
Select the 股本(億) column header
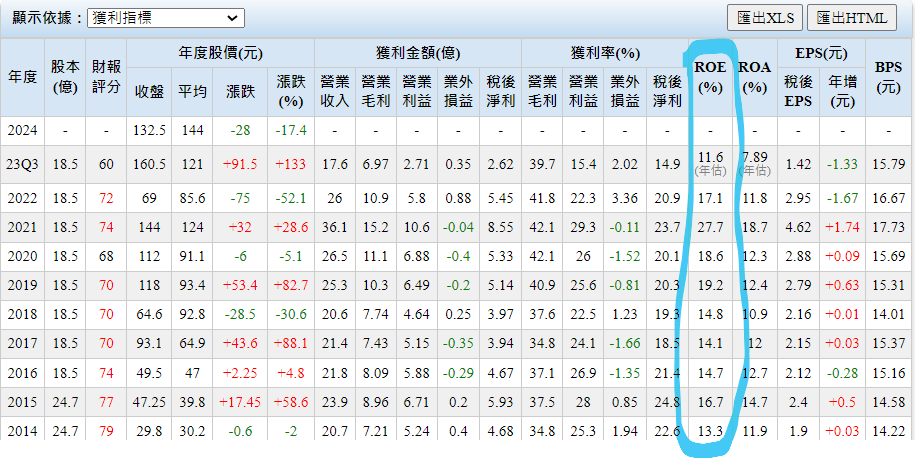64,77
